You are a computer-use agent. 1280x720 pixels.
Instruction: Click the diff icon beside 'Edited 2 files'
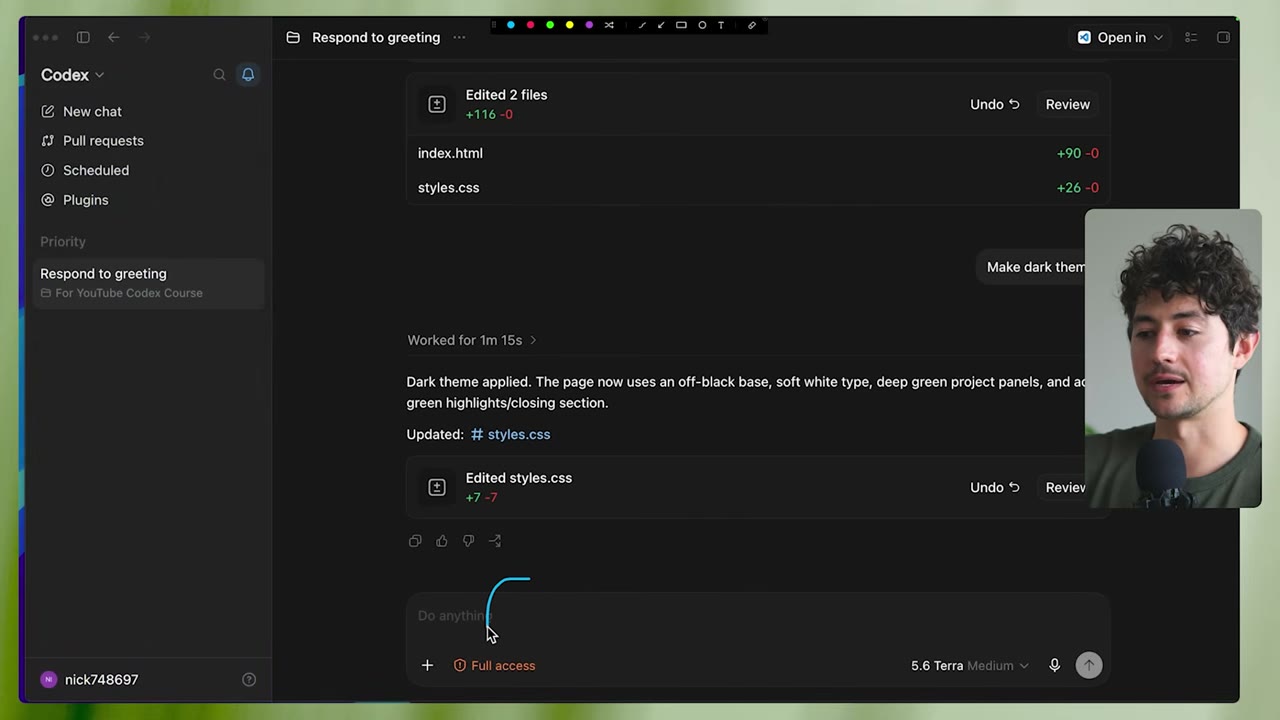tap(437, 104)
